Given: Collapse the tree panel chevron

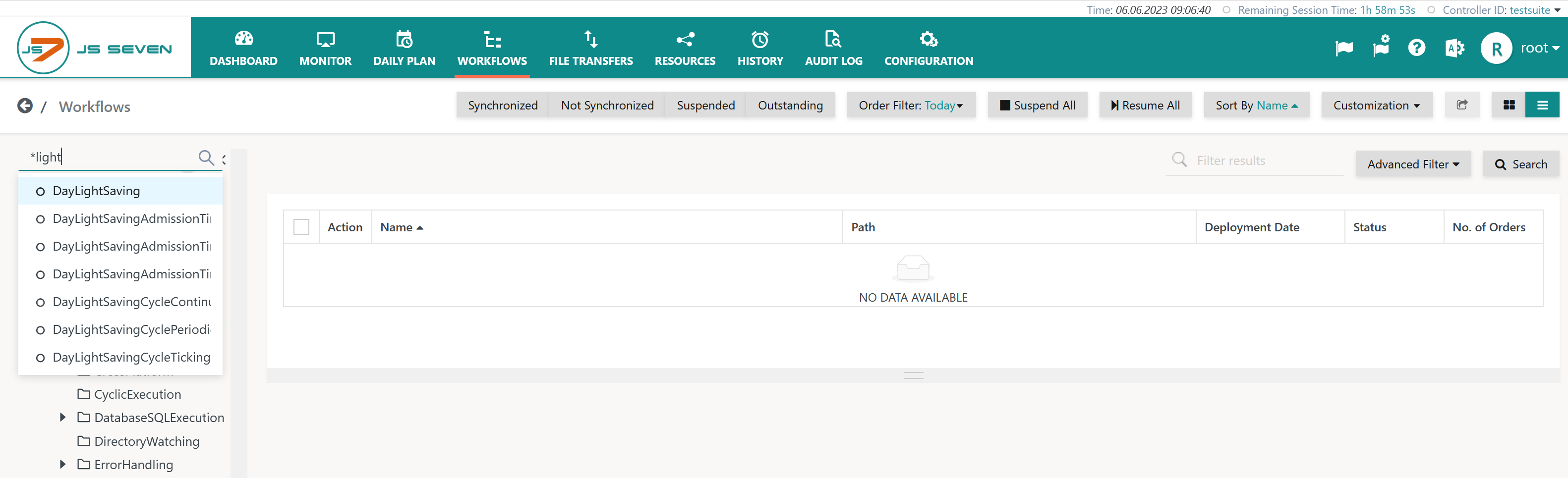Looking at the screenshot, I should (x=224, y=159).
